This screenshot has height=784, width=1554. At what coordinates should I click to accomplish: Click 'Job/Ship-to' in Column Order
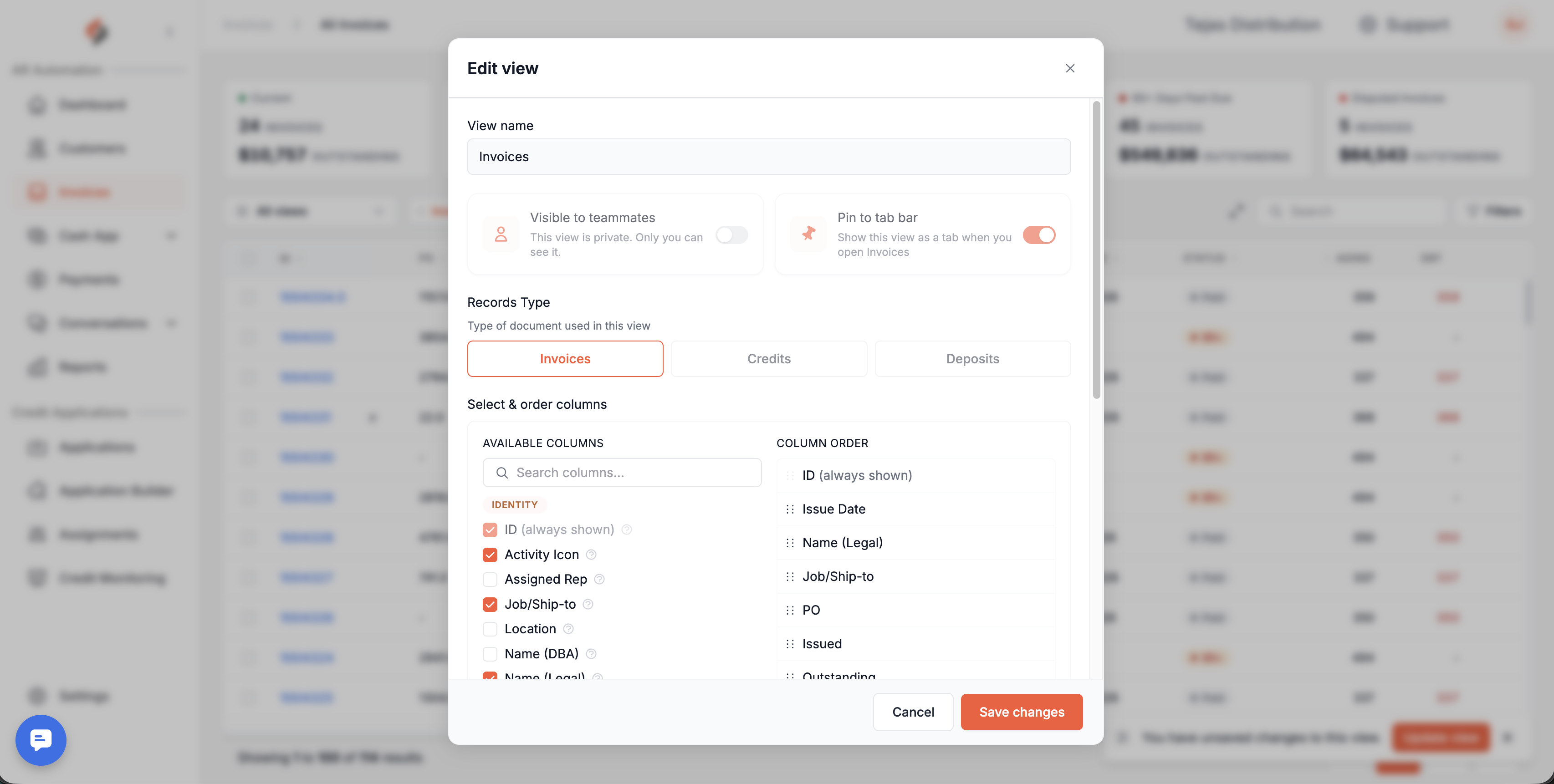point(838,576)
